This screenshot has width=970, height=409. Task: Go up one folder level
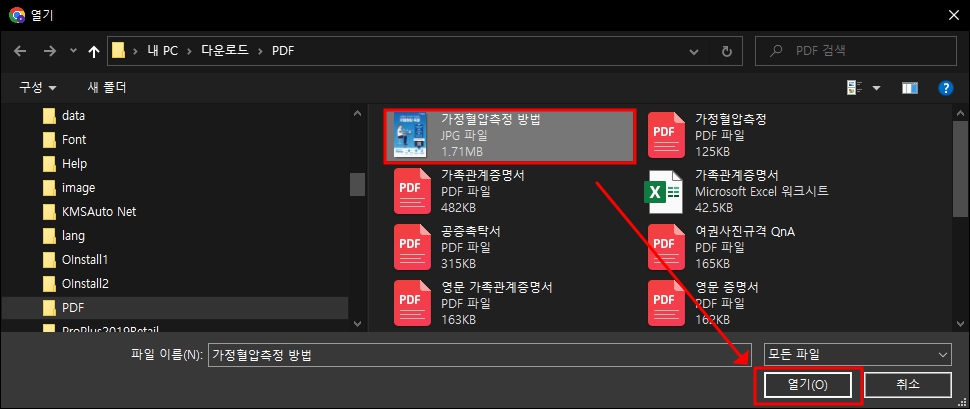pos(93,52)
